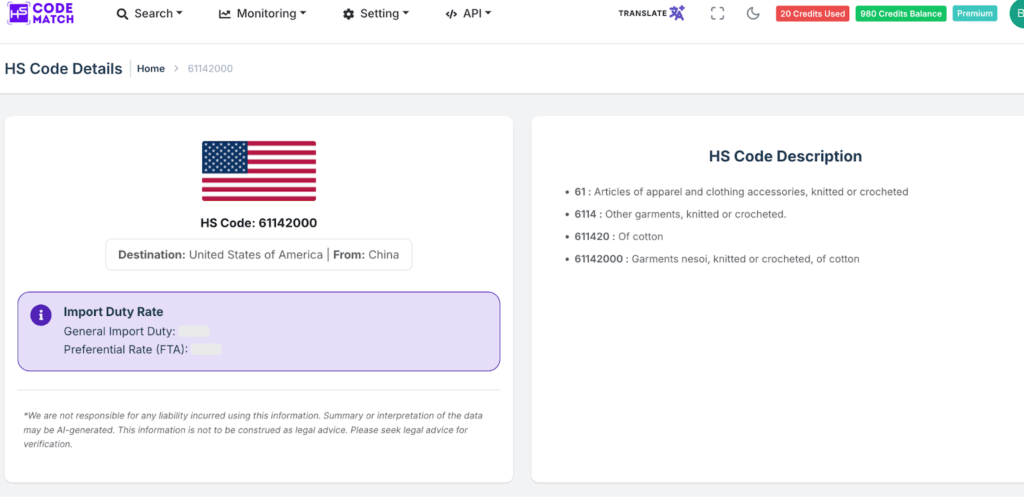This screenshot has height=497, width=1024.
Task: Click the Translate icon
Action: coord(677,13)
